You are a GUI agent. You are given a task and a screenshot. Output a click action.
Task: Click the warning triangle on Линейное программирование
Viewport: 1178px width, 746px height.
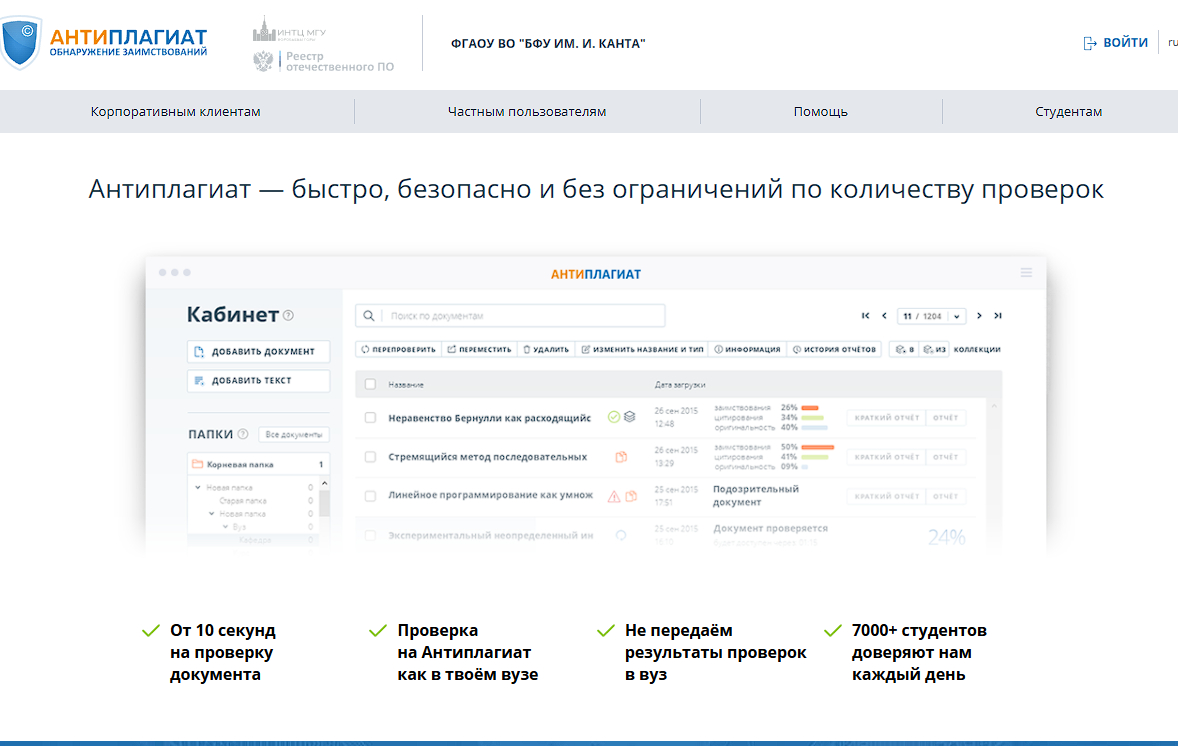(614, 495)
